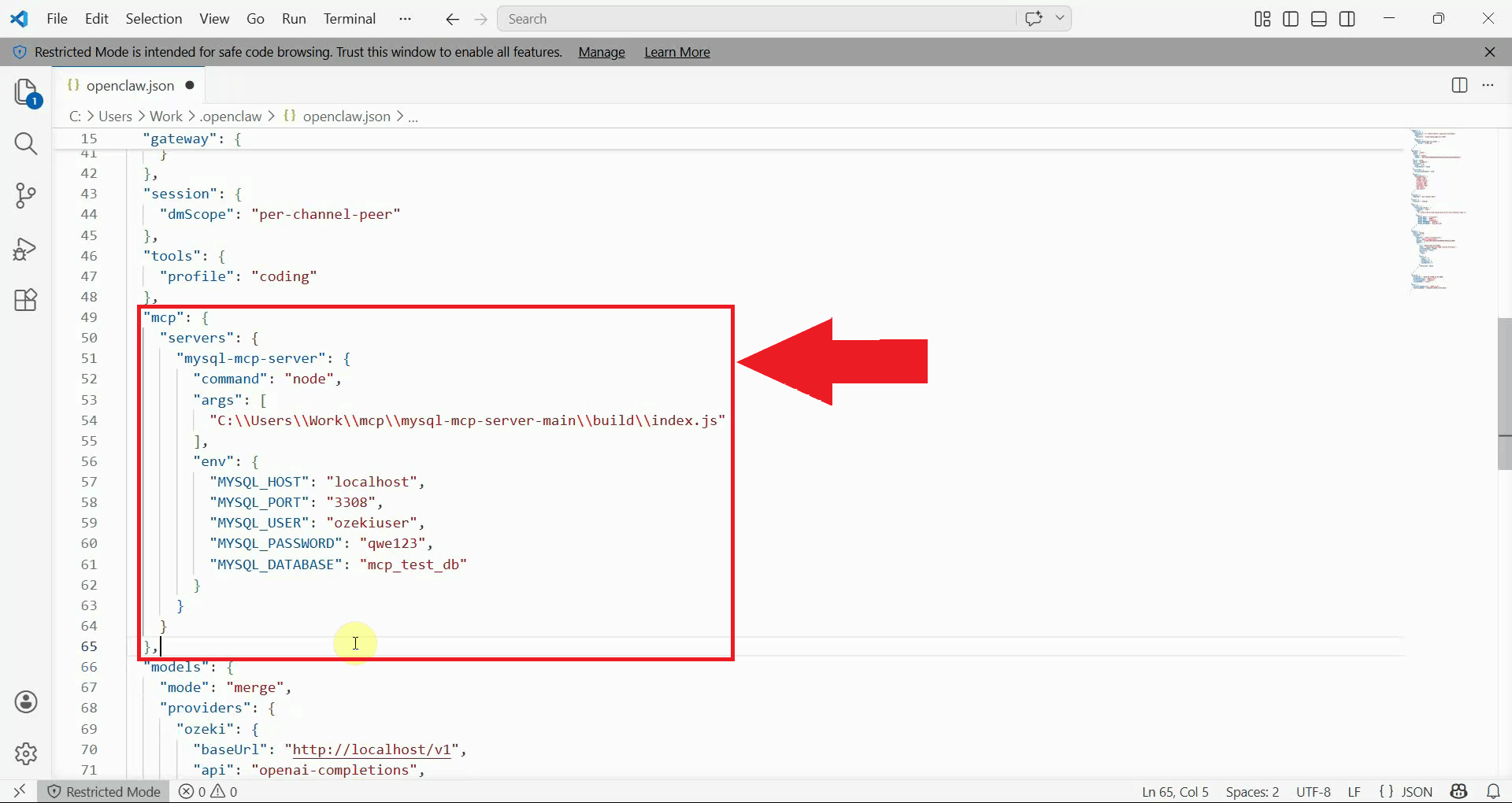The height and width of the screenshot is (803, 1512).
Task: Split the editor to the right
Action: point(1459,85)
